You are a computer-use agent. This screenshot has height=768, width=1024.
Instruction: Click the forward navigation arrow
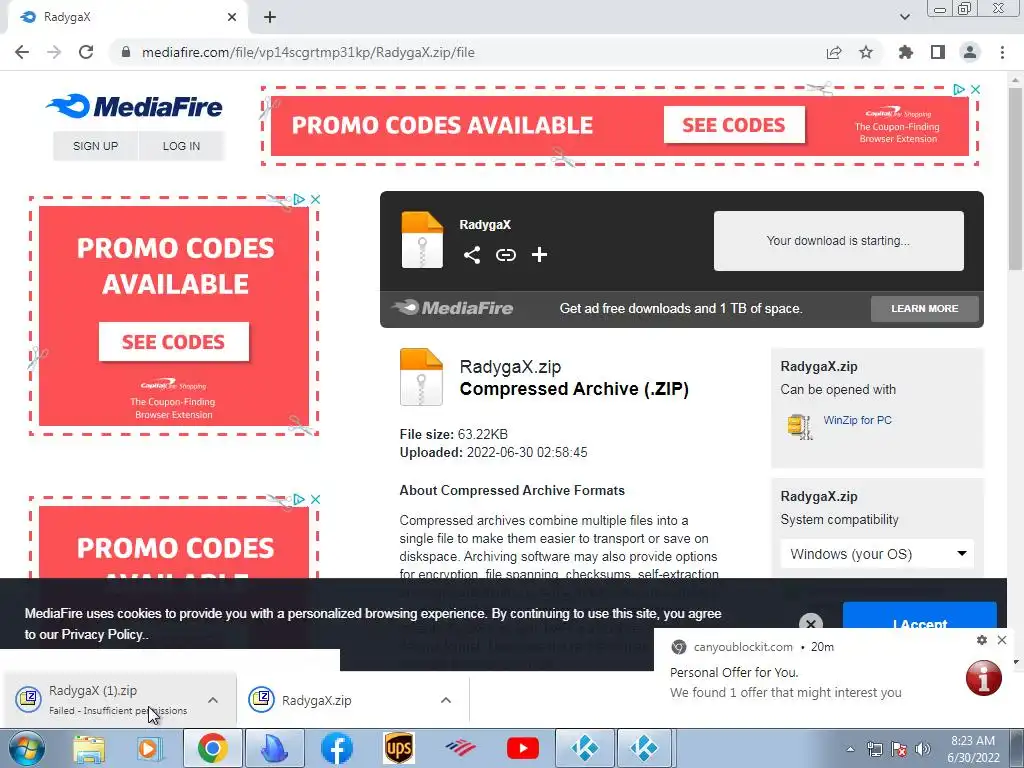point(54,52)
